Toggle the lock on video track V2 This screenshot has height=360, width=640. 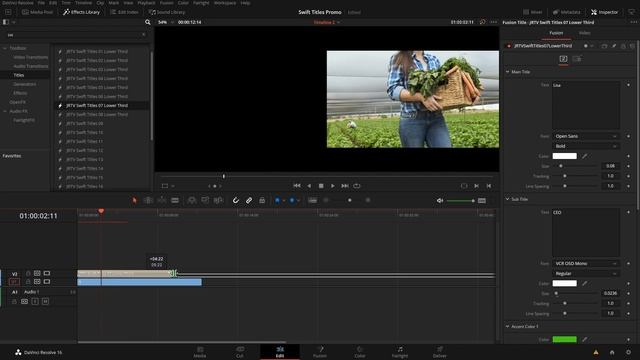point(28,273)
